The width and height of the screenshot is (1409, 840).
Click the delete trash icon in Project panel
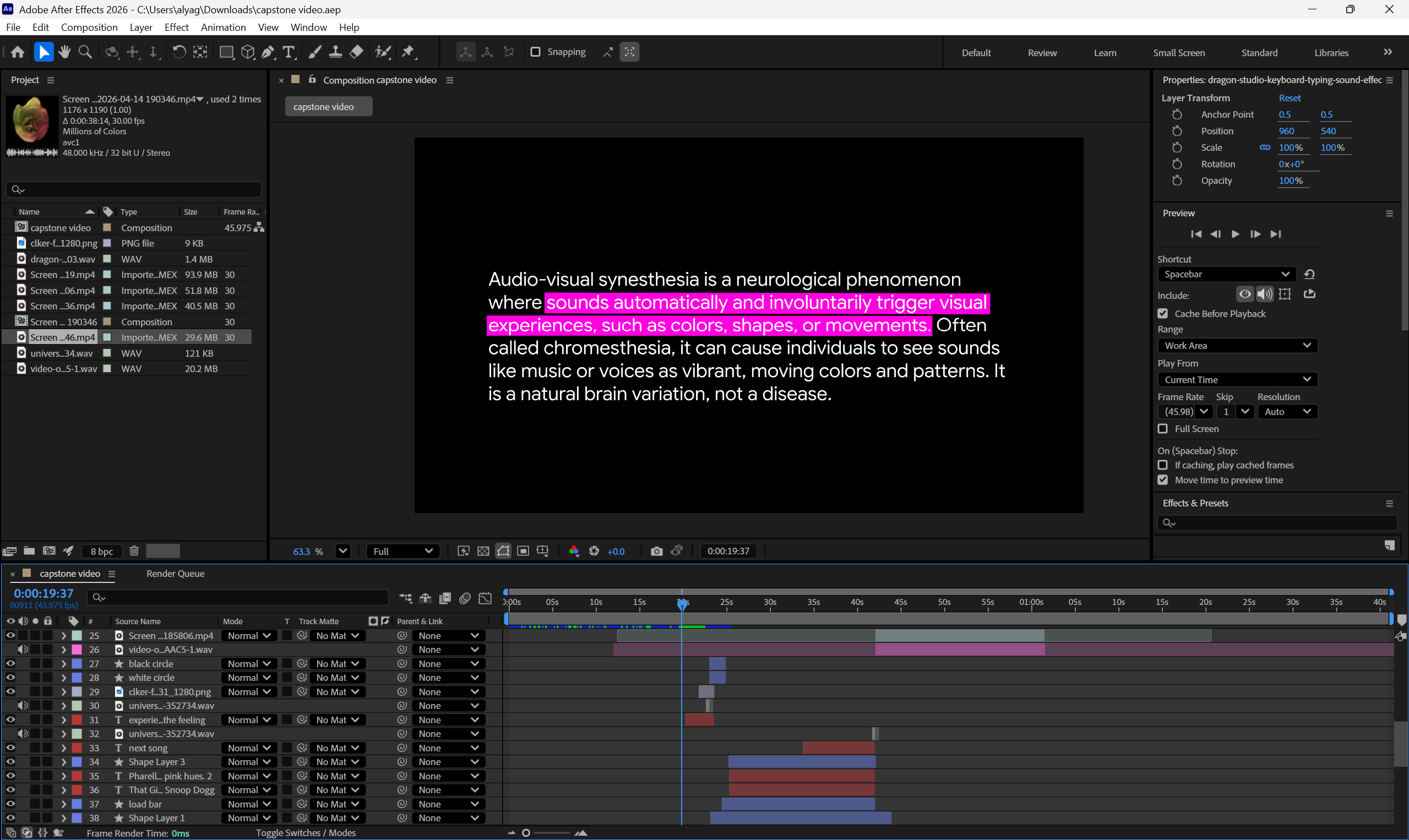click(134, 551)
